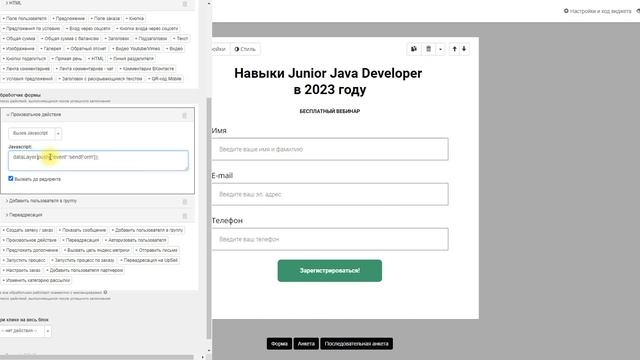Add QR код Mobile element
Screen dimensions: 640x360
pyautogui.click(x=165, y=78)
